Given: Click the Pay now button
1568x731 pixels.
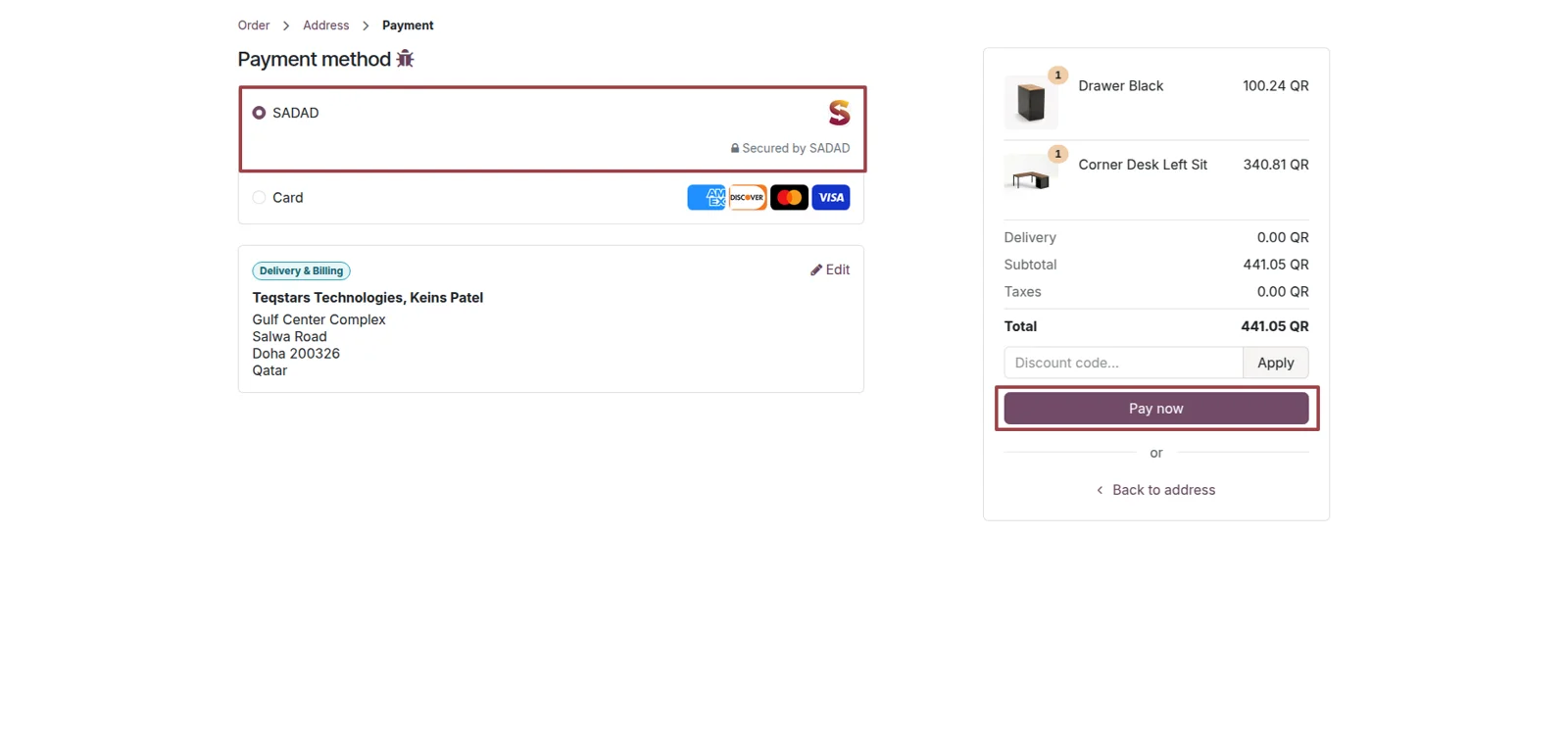Looking at the screenshot, I should (x=1156, y=409).
